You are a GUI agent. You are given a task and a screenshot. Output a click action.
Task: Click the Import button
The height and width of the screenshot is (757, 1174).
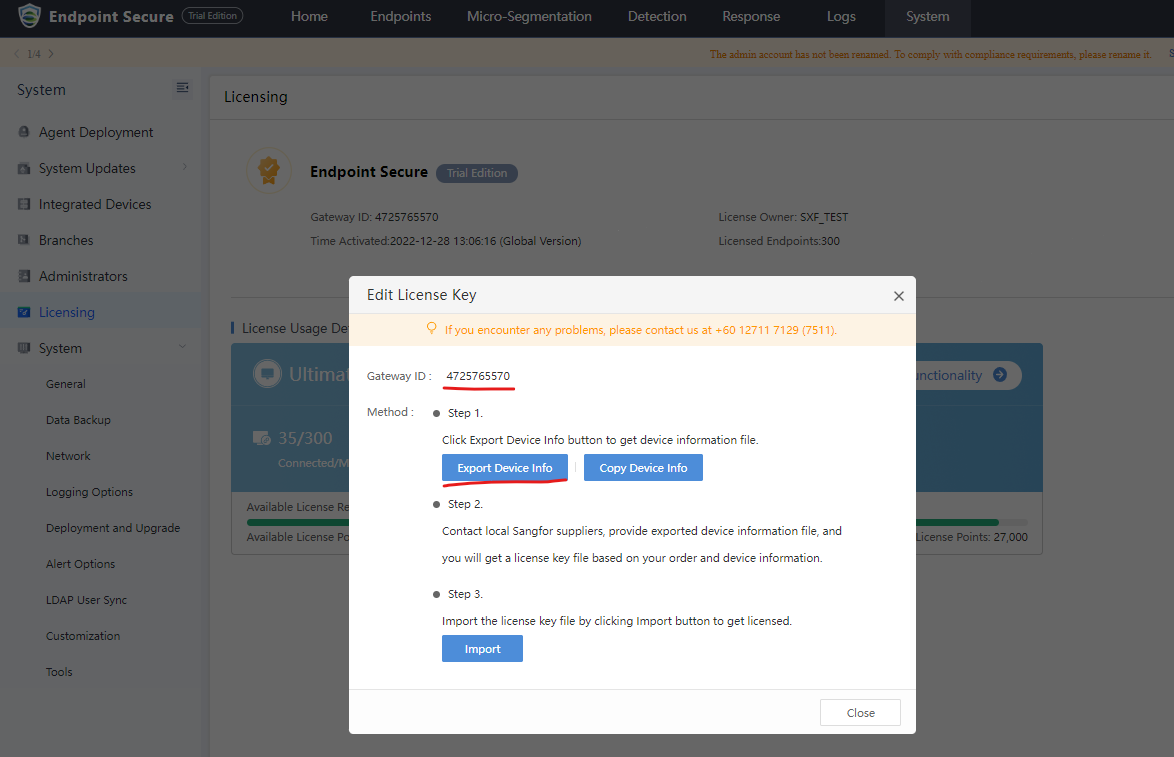coord(482,649)
